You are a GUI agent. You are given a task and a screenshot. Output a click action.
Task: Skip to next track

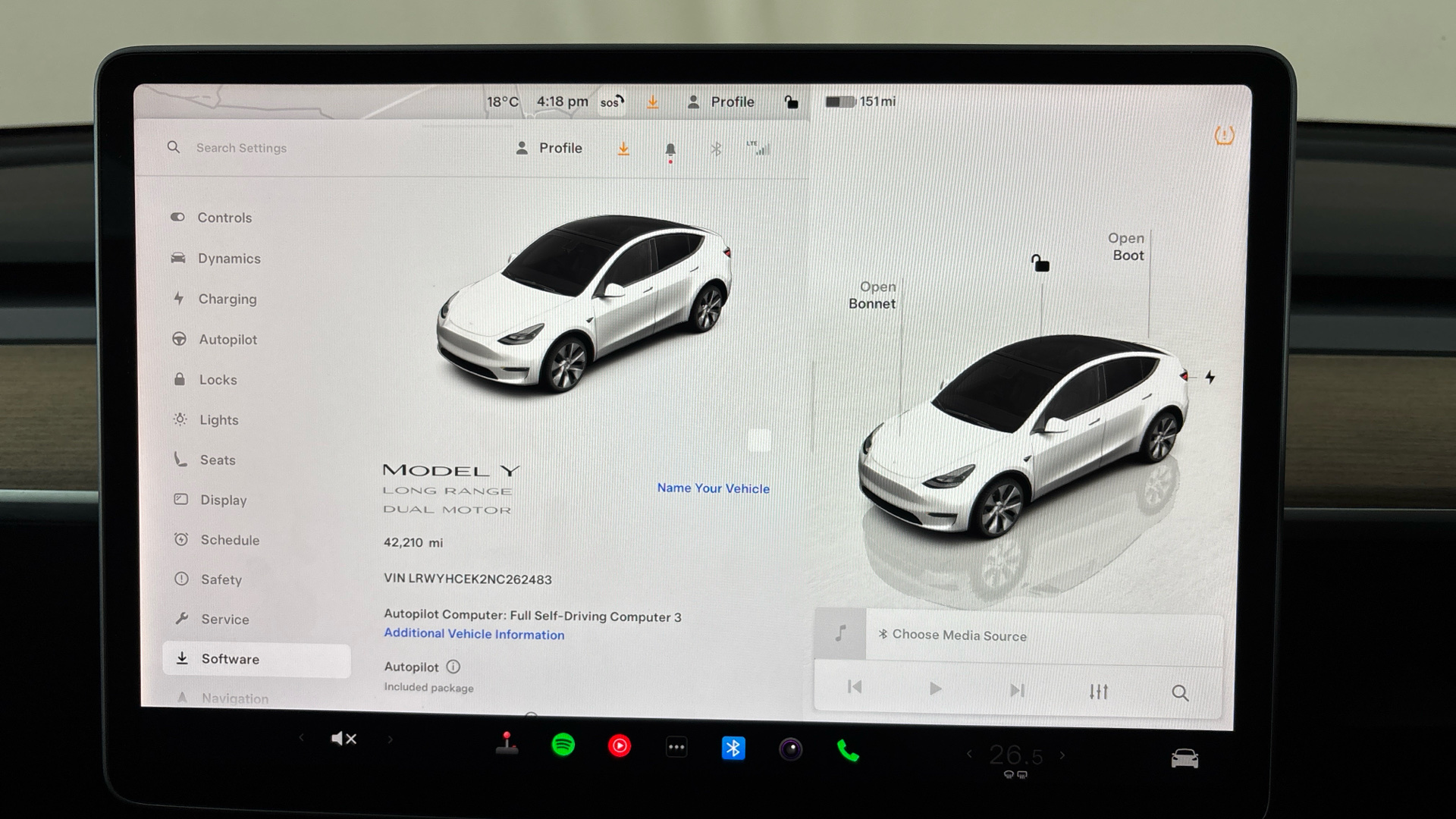[x=1017, y=690]
